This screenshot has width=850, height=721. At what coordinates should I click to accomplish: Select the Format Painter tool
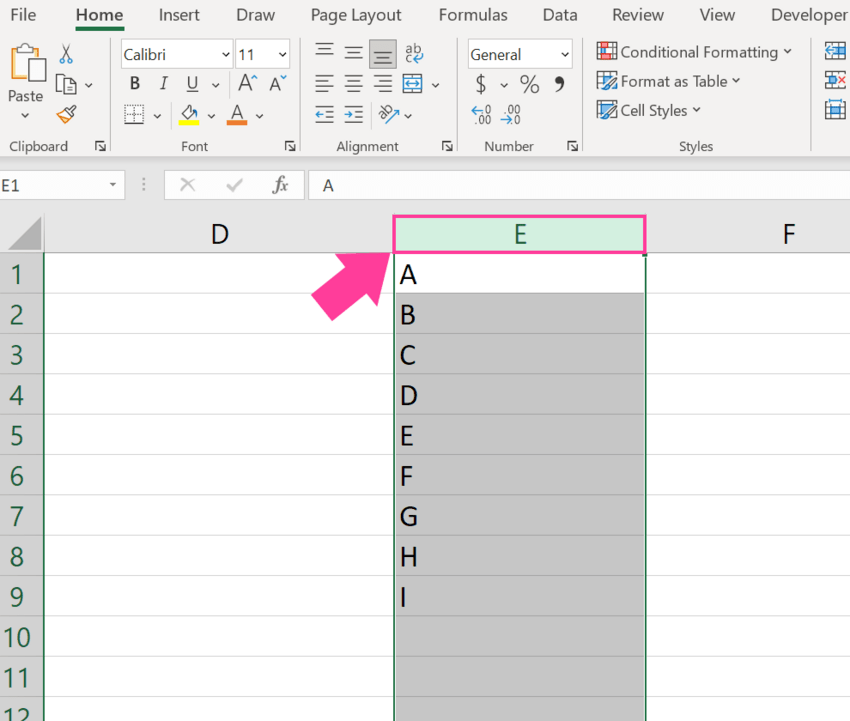pos(68,115)
